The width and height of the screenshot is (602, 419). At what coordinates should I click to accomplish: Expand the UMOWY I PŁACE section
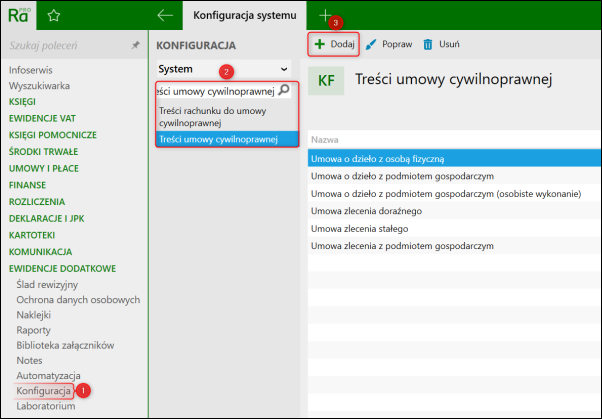44,169
